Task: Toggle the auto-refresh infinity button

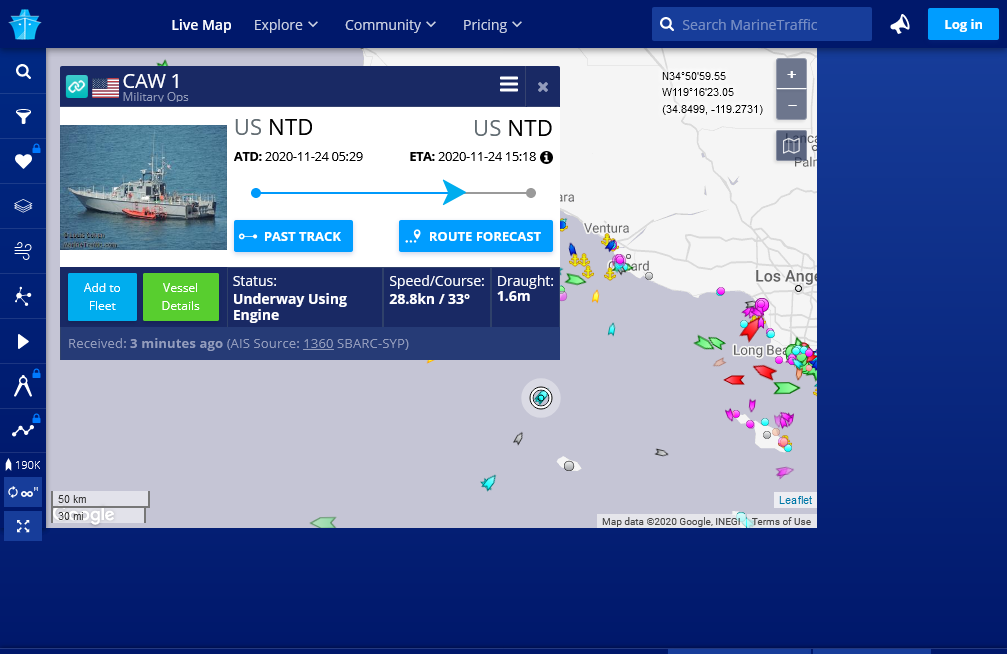Action: pyautogui.click(x=23, y=493)
